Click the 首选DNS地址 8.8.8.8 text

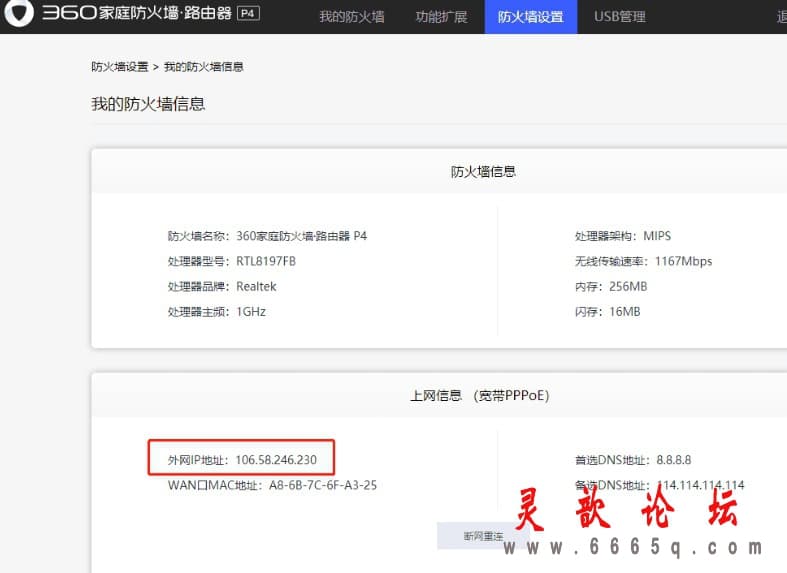633,460
